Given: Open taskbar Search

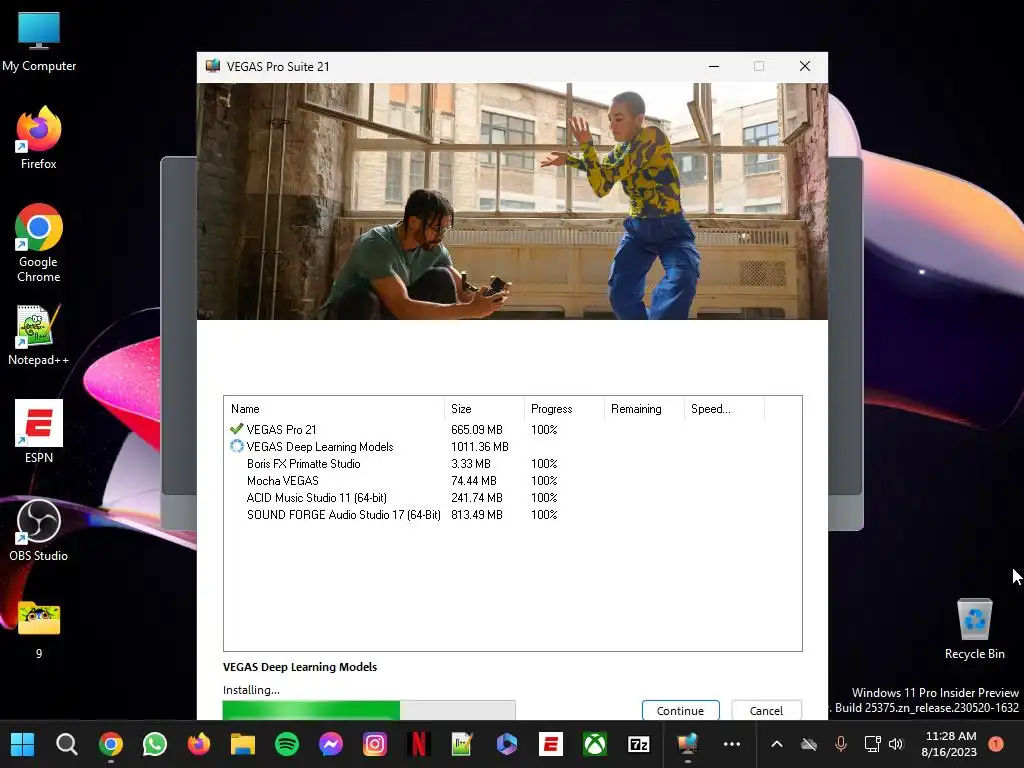Looking at the screenshot, I should click(x=67, y=744).
